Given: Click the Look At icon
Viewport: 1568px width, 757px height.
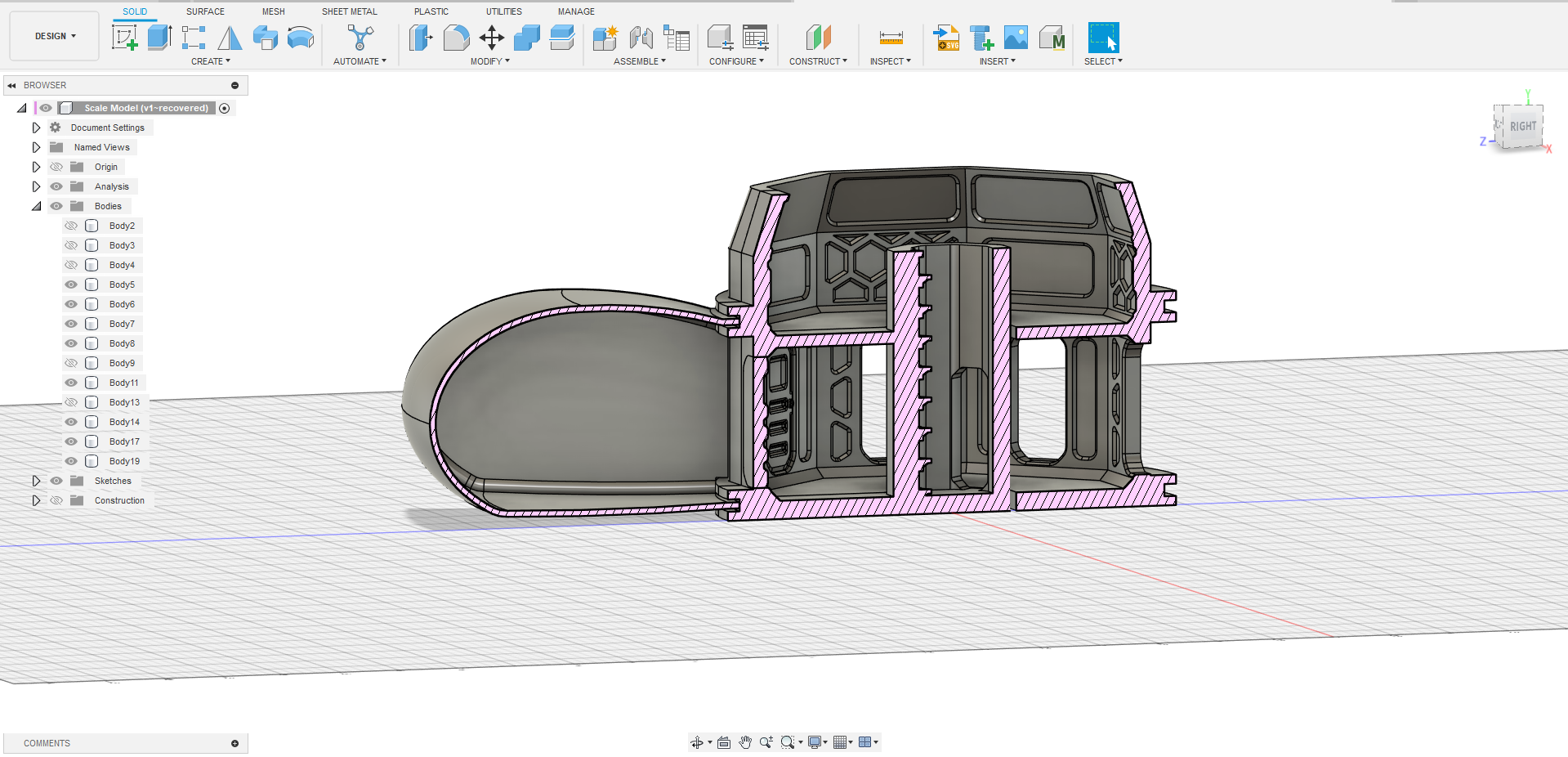Looking at the screenshot, I should point(724,742).
